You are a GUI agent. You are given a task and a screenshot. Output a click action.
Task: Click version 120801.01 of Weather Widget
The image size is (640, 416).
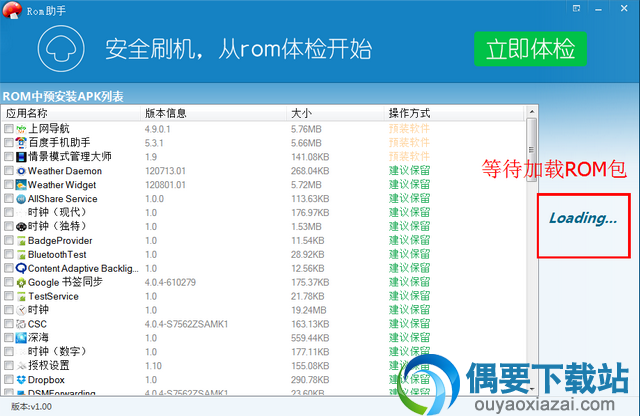165,185
